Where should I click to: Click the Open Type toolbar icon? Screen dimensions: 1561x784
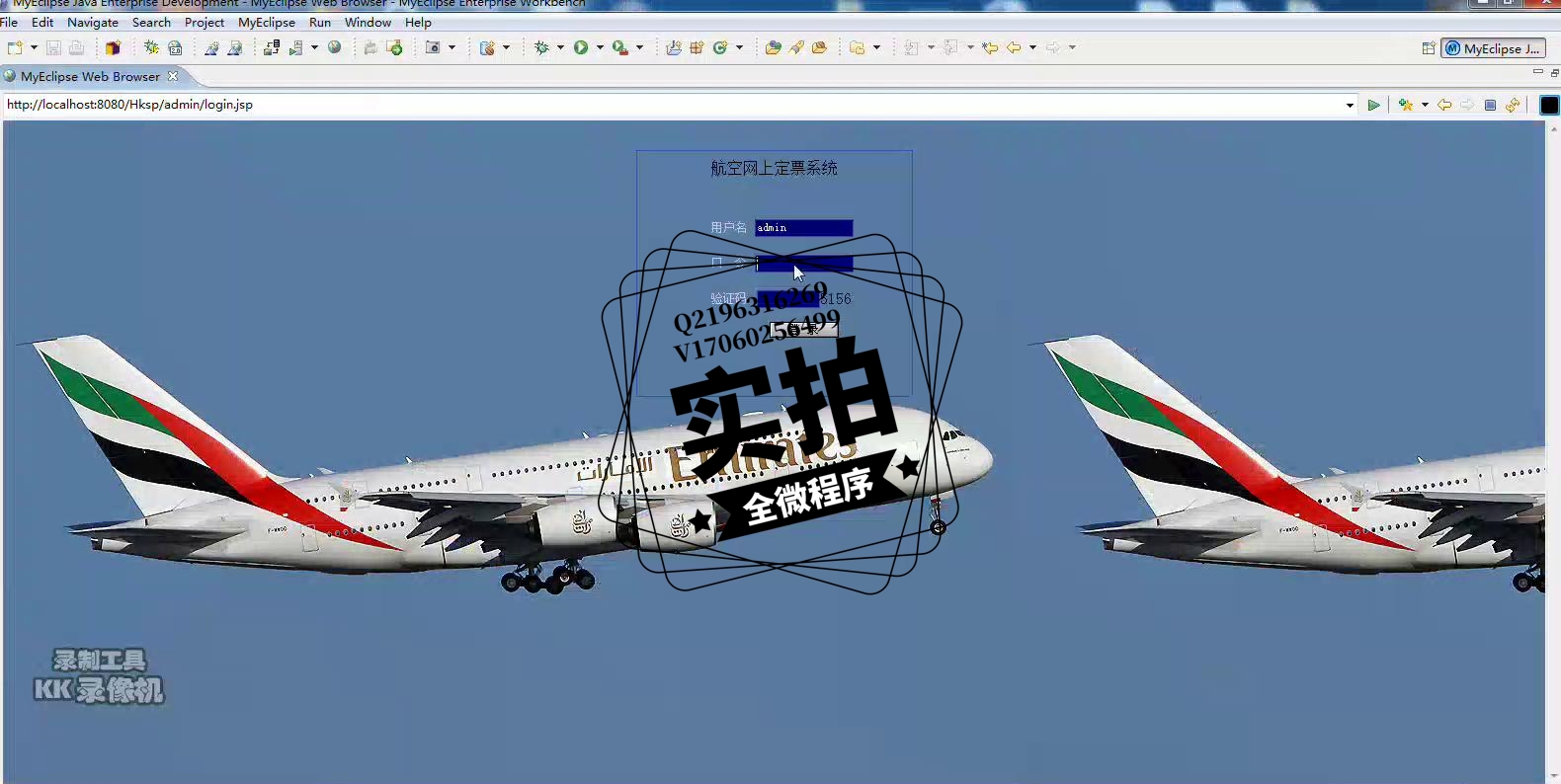773,47
